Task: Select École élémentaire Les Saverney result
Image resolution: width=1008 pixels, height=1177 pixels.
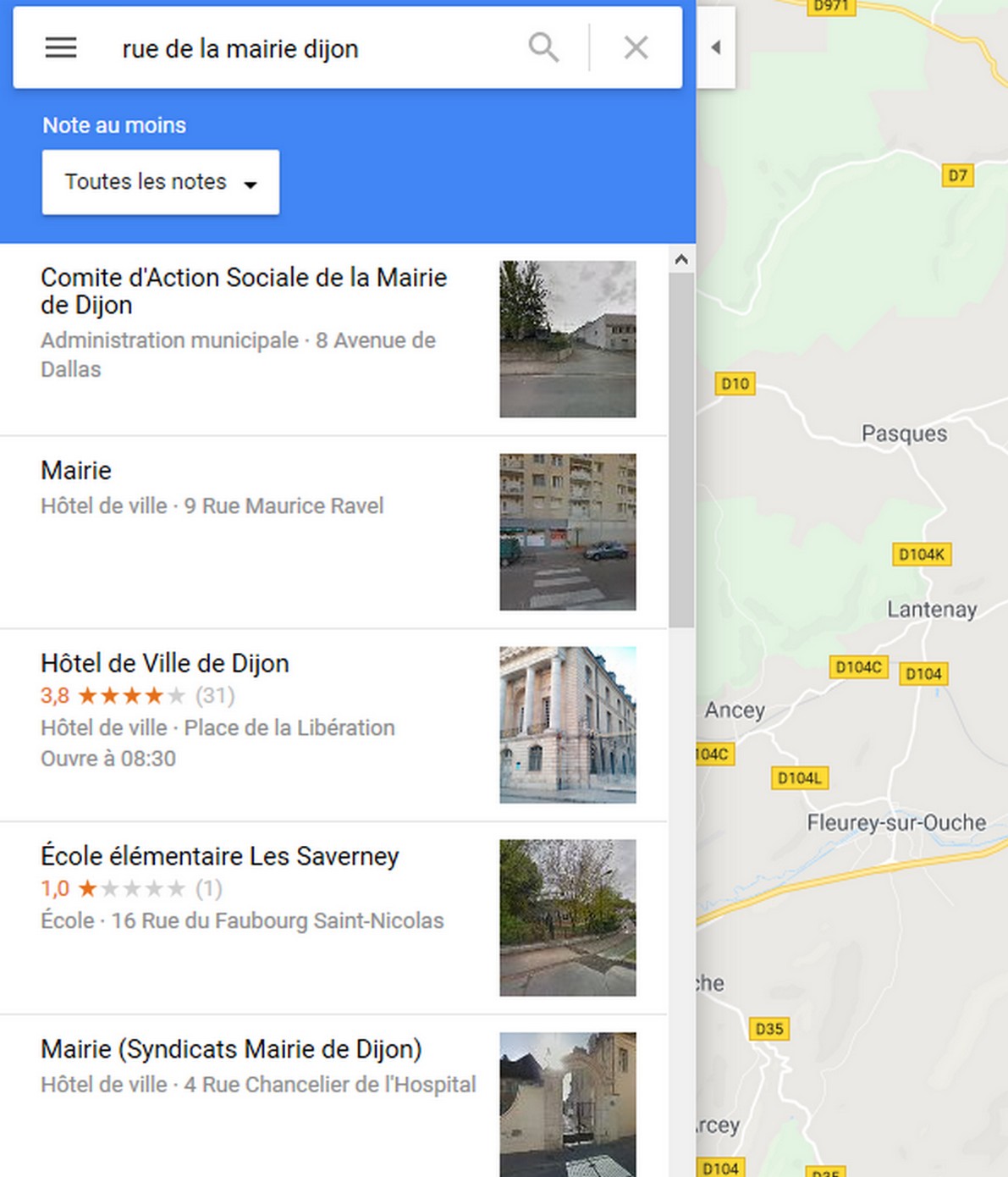Action: coord(220,856)
